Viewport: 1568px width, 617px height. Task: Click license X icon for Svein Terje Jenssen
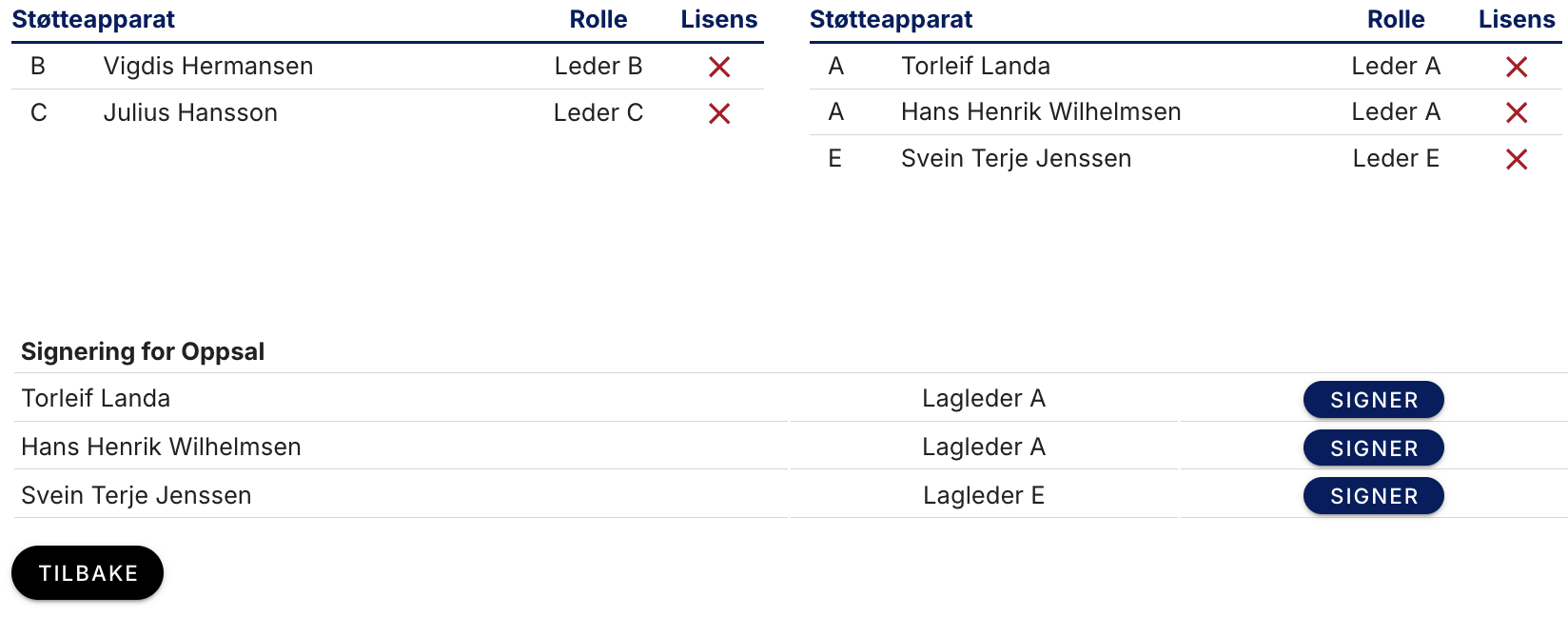[1517, 159]
